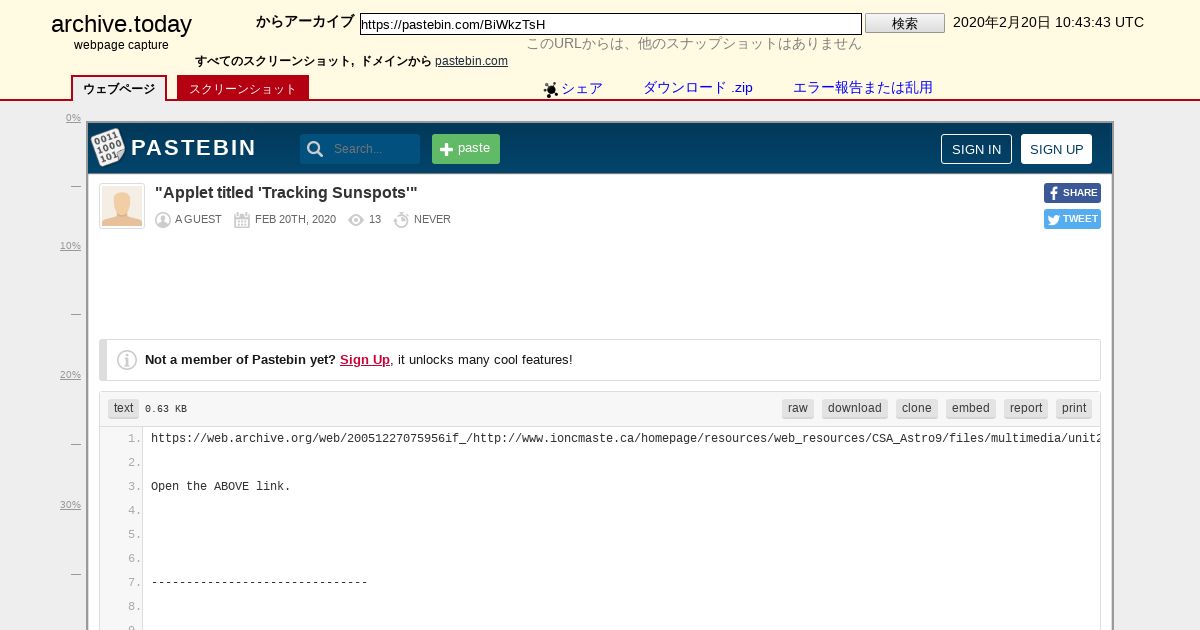
Task: Click the calendar icon beside FEB 20TH, 2020
Action: (242, 220)
